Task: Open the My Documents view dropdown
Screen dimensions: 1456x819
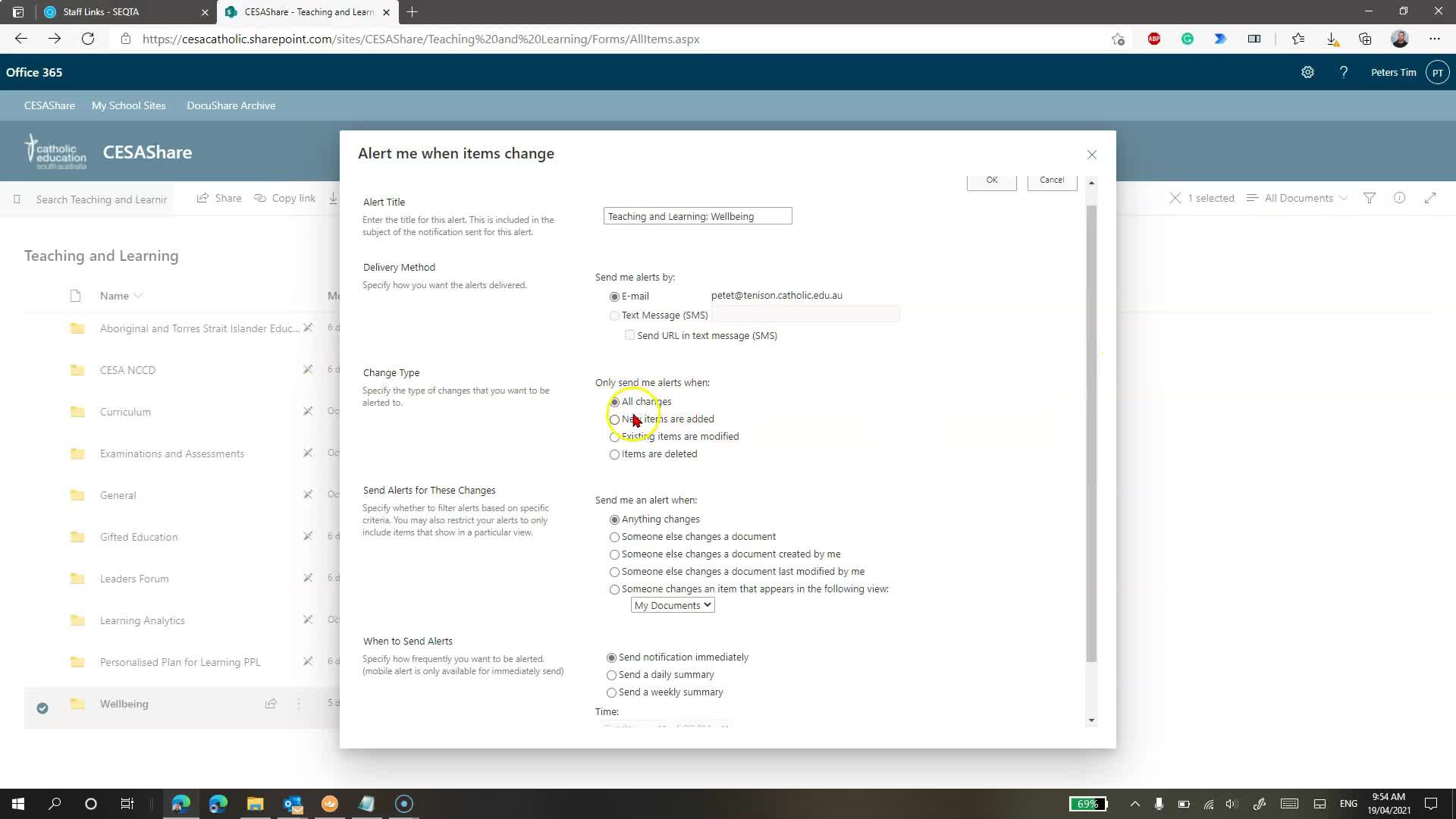Action: pos(672,604)
